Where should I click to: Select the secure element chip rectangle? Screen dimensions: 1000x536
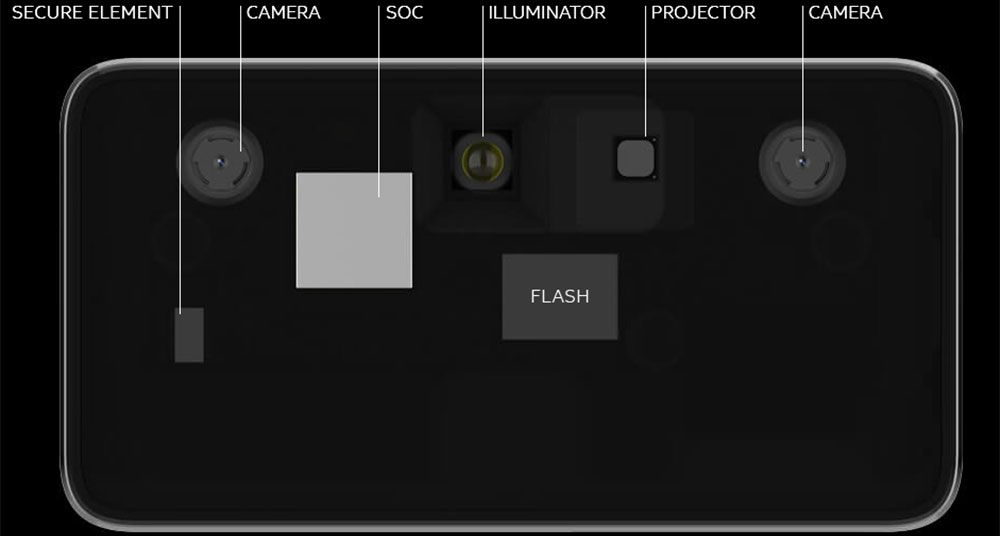tap(189, 335)
